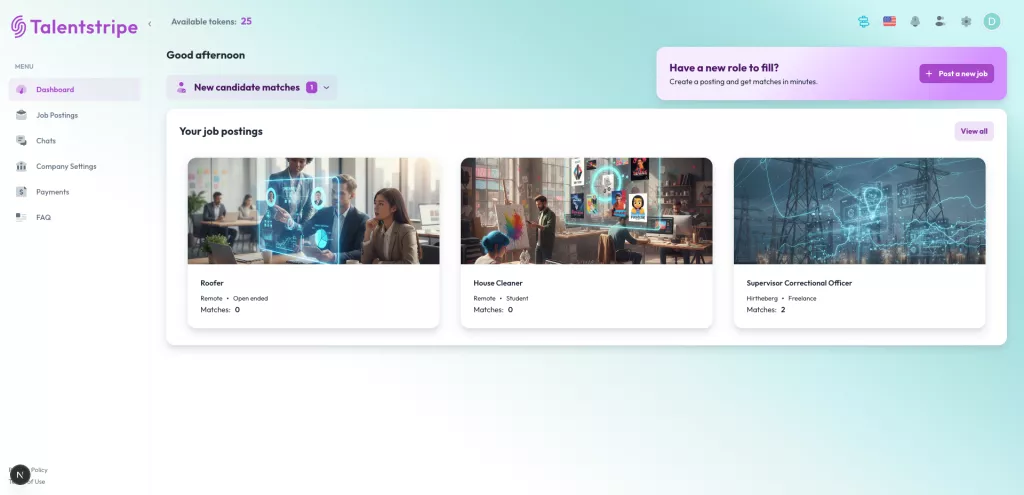The width and height of the screenshot is (1024, 495).
Task: Click the Talentstripe logo
Action: click(x=74, y=27)
